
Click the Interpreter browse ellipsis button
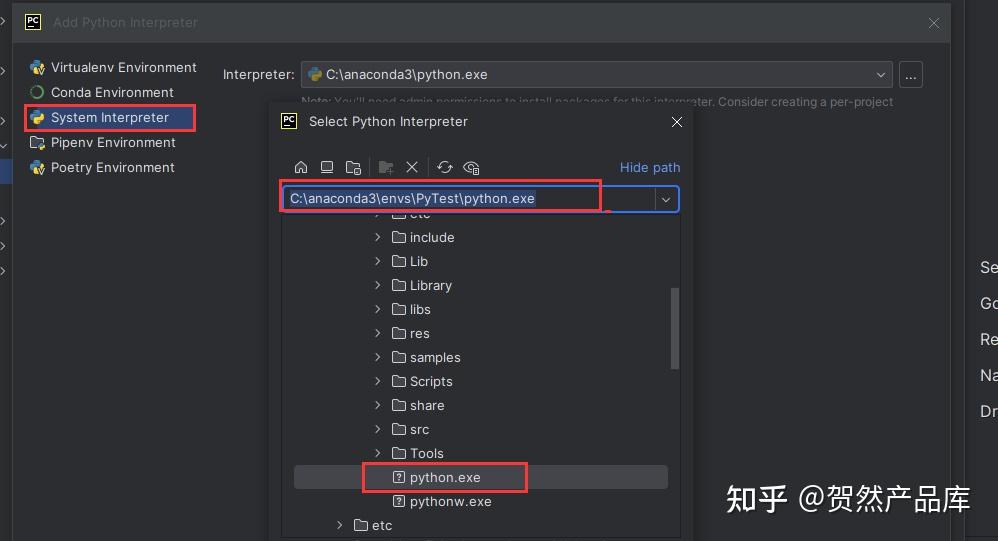pyautogui.click(x=911, y=75)
